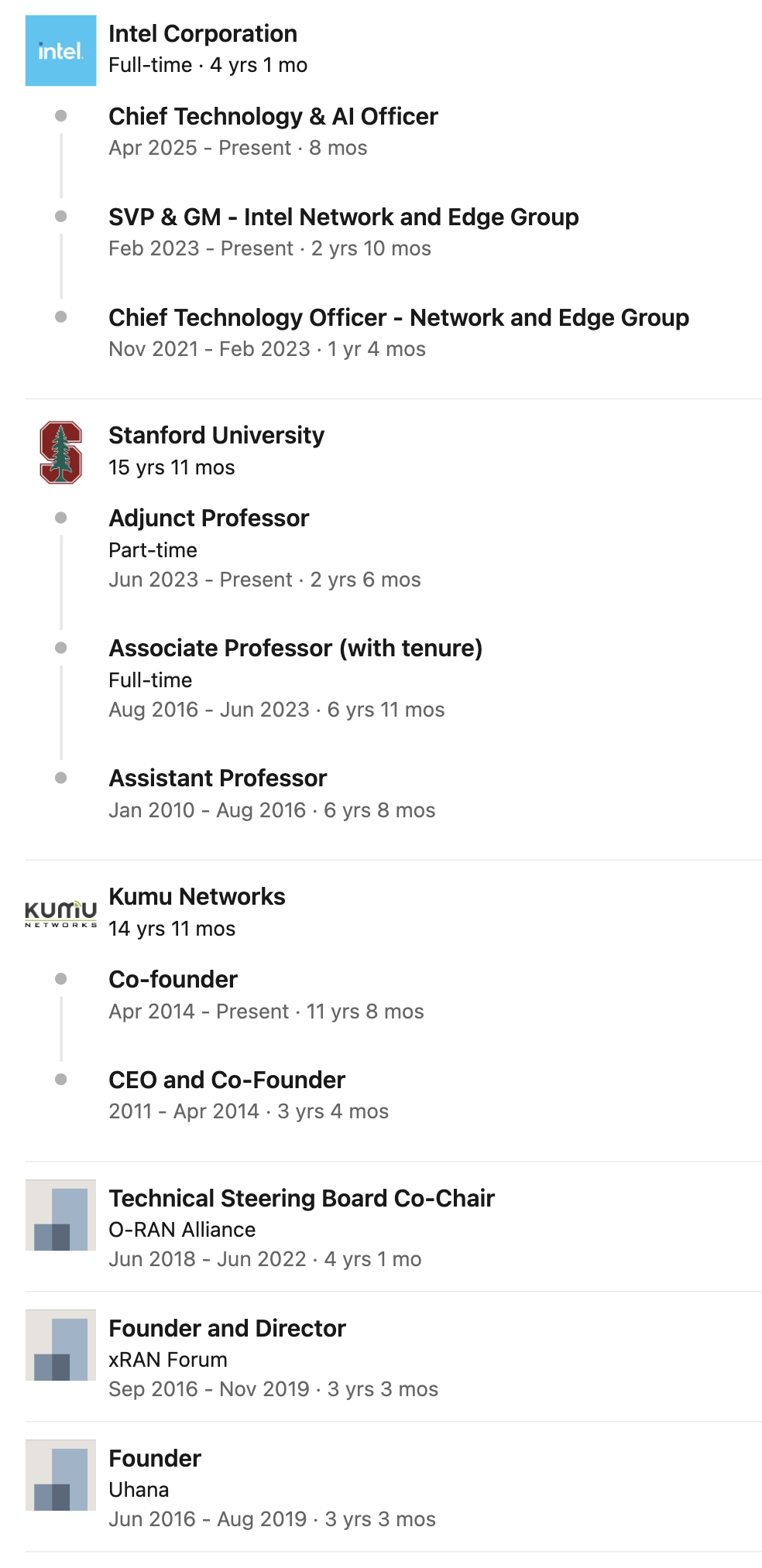Select the Assistant Professor entry
The height and width of the screenshot is (1568, 762).
218,779
